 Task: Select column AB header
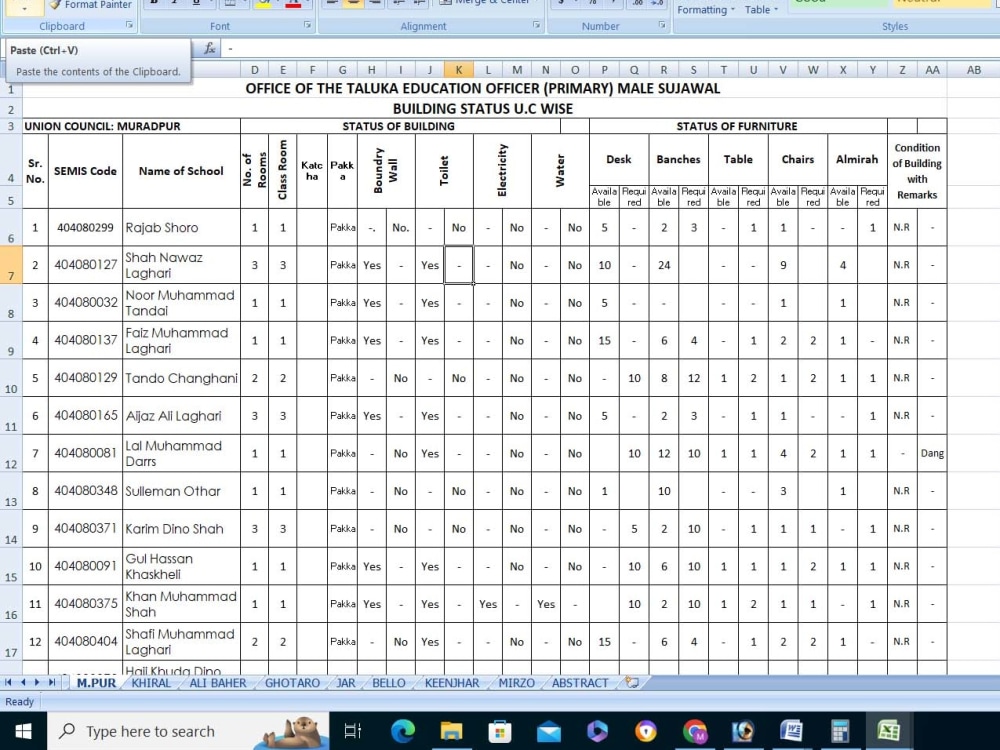click(x=973, y=70)
